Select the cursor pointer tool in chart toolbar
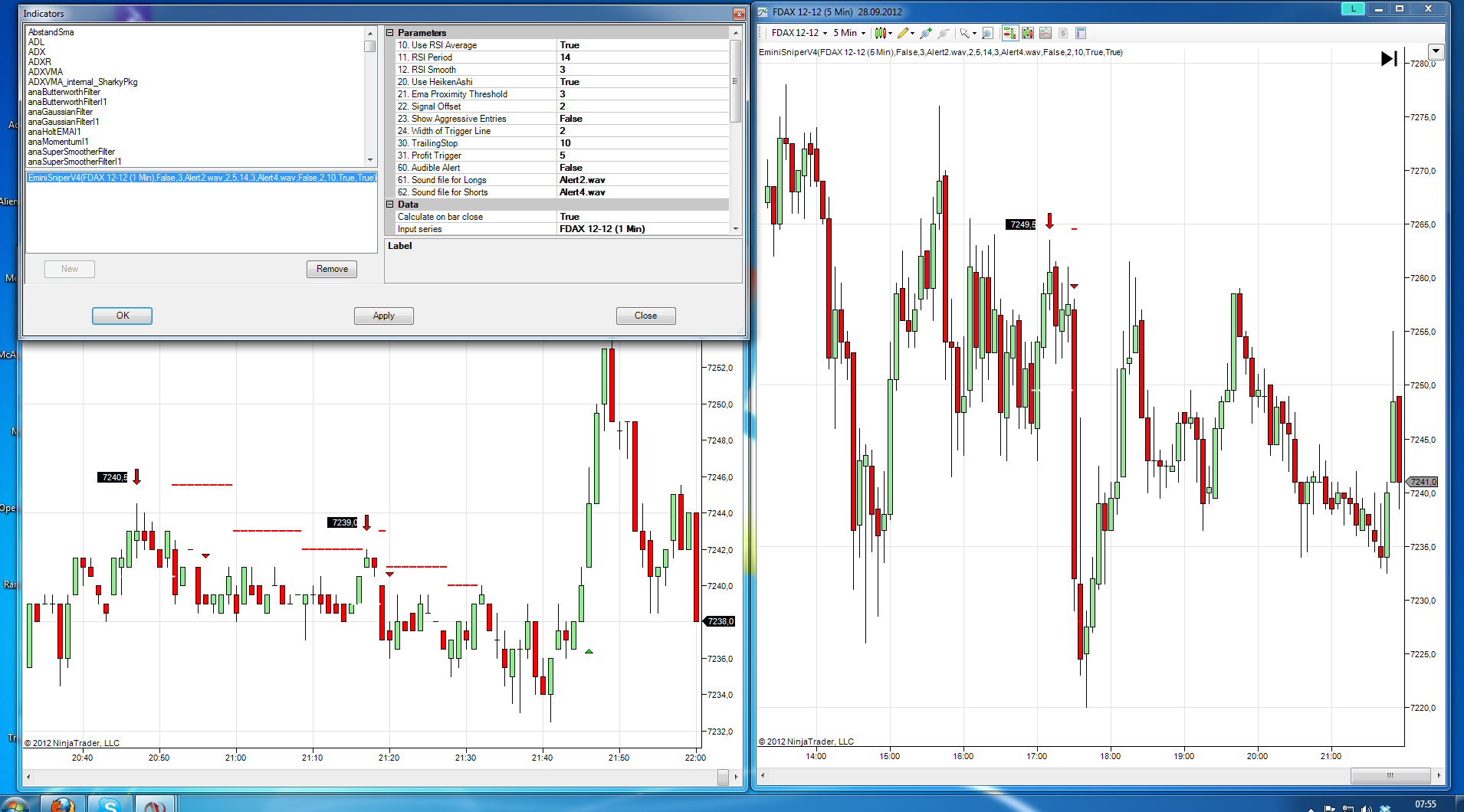This screenshot has height=812, width=1464. (x=968, y=33)
